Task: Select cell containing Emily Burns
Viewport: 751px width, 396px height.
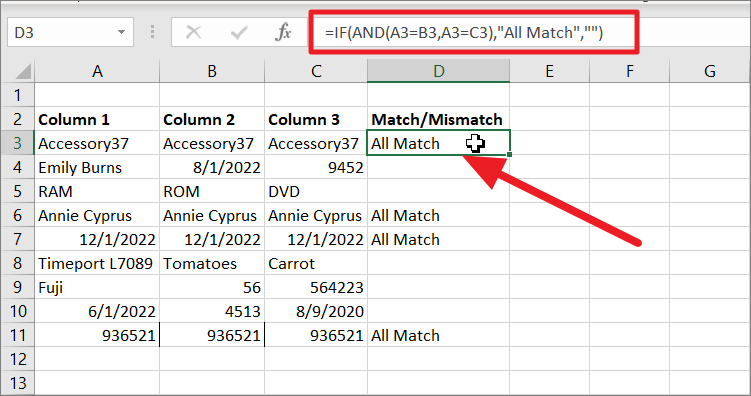Action: [97, 167]
